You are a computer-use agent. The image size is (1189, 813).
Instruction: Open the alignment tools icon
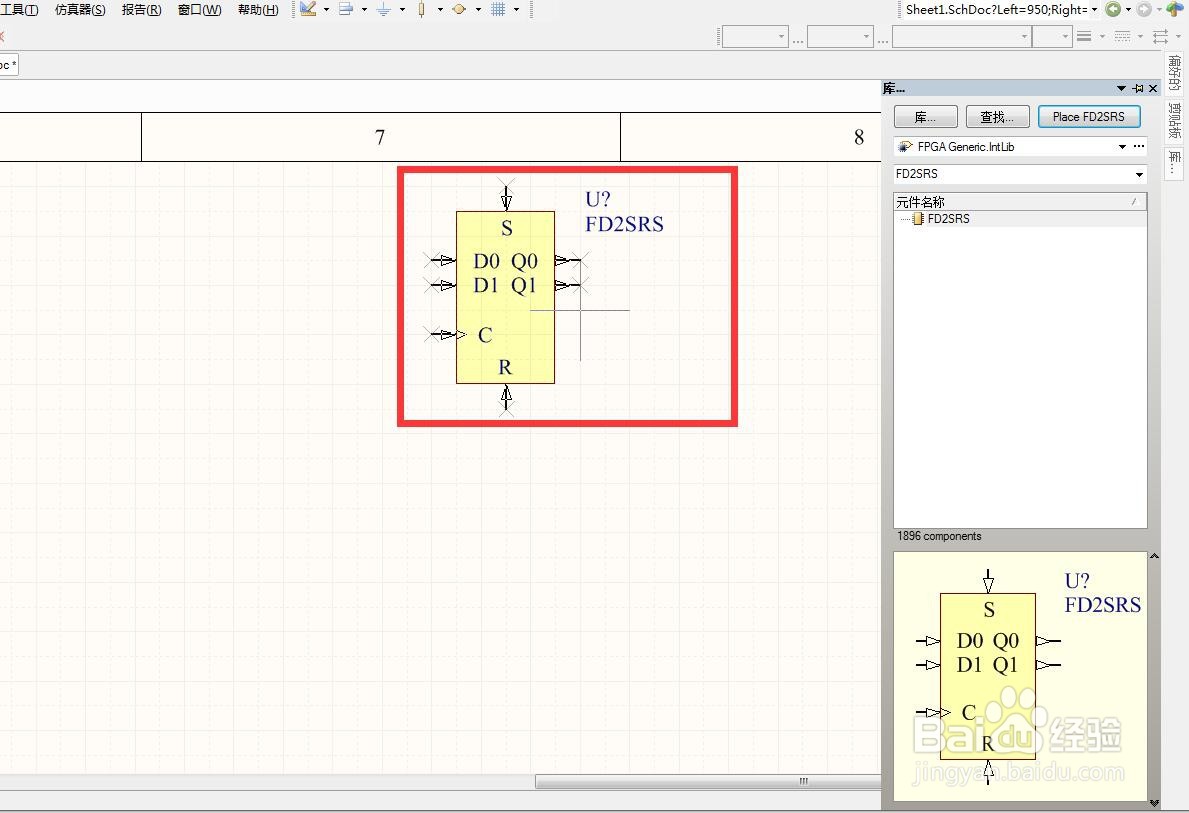coord(346,9)
